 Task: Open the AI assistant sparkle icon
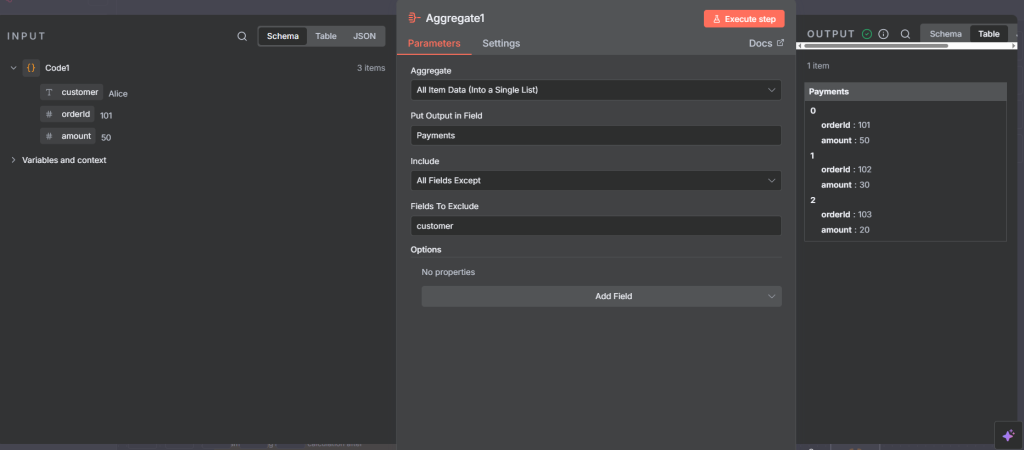click(1007, 435)
